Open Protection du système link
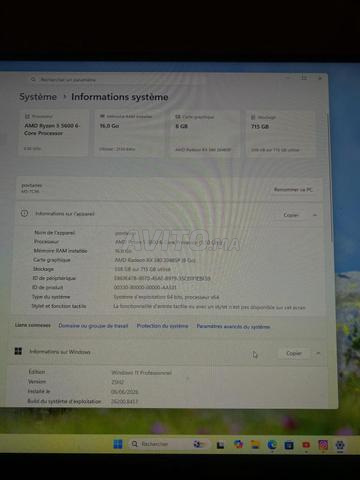 click(x=162, y=326)
